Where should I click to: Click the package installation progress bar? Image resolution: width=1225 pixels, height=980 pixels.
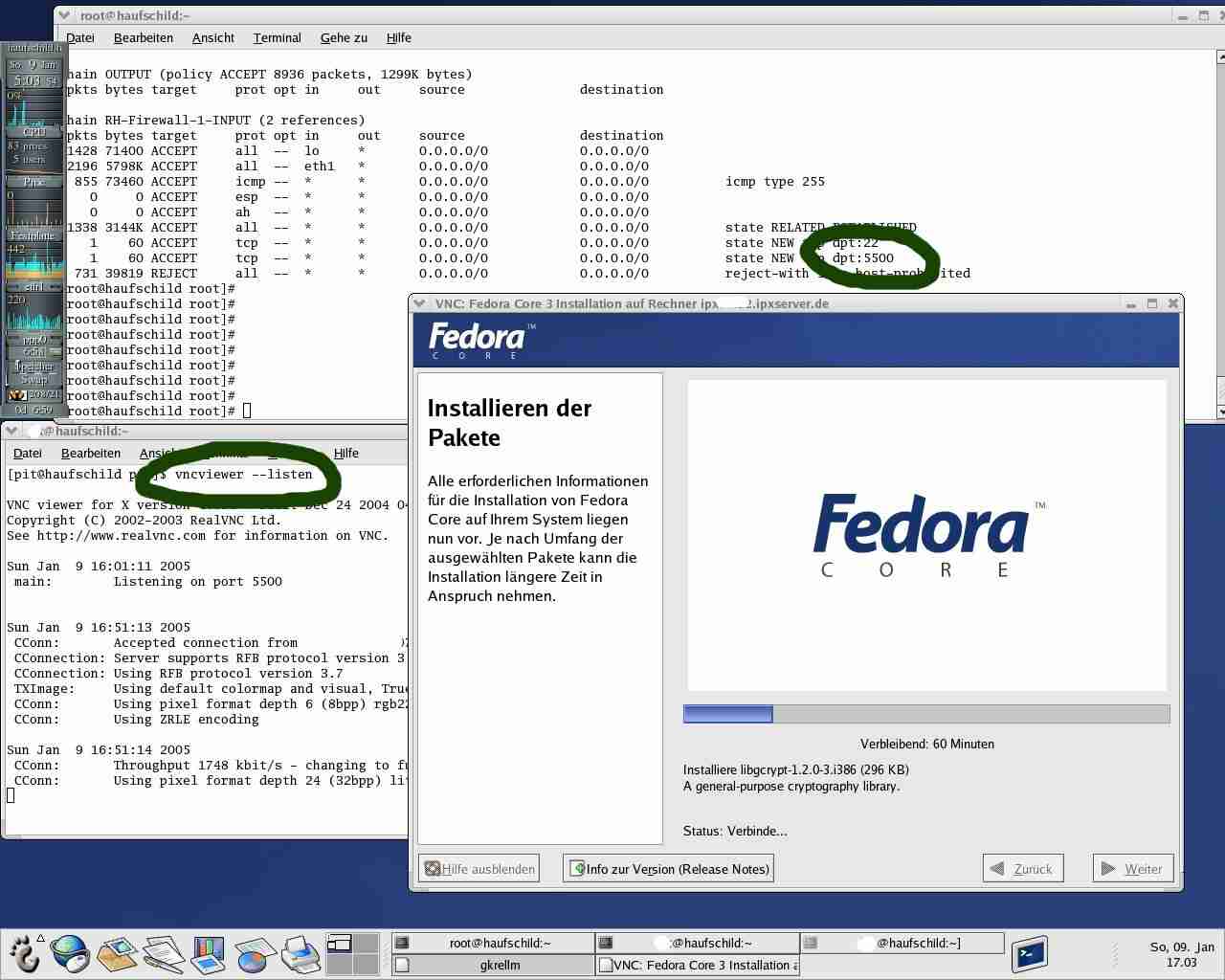click(x=926, y=714)
